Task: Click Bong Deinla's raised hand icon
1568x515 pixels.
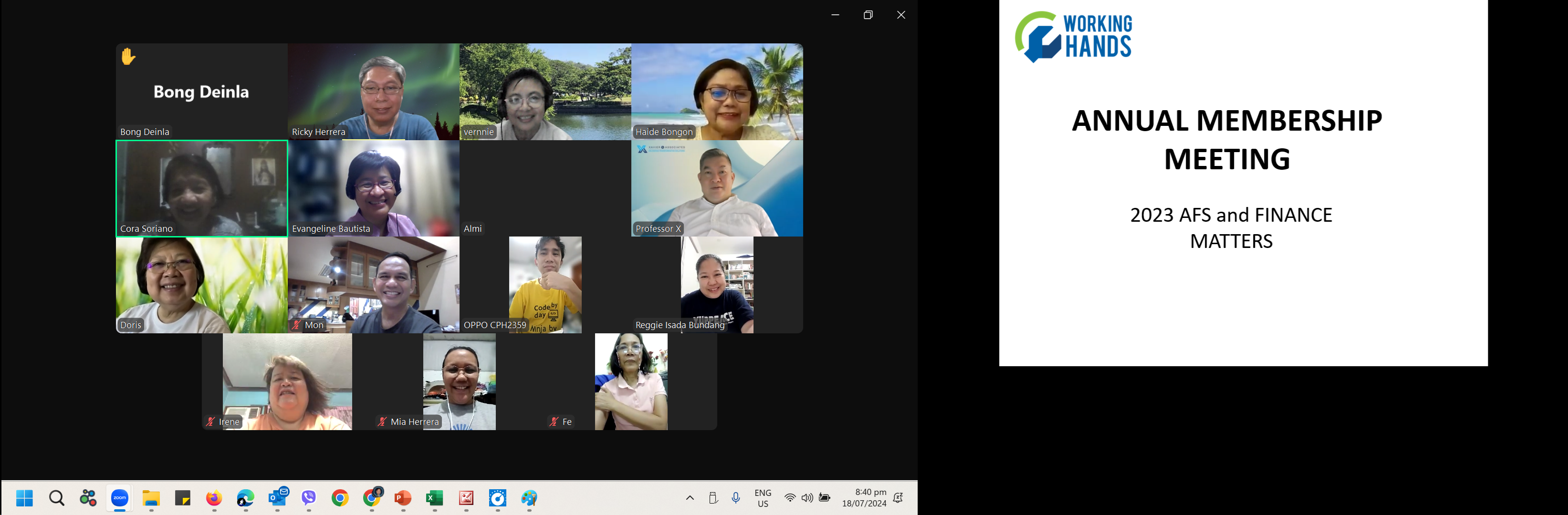Action: (128, 57)
